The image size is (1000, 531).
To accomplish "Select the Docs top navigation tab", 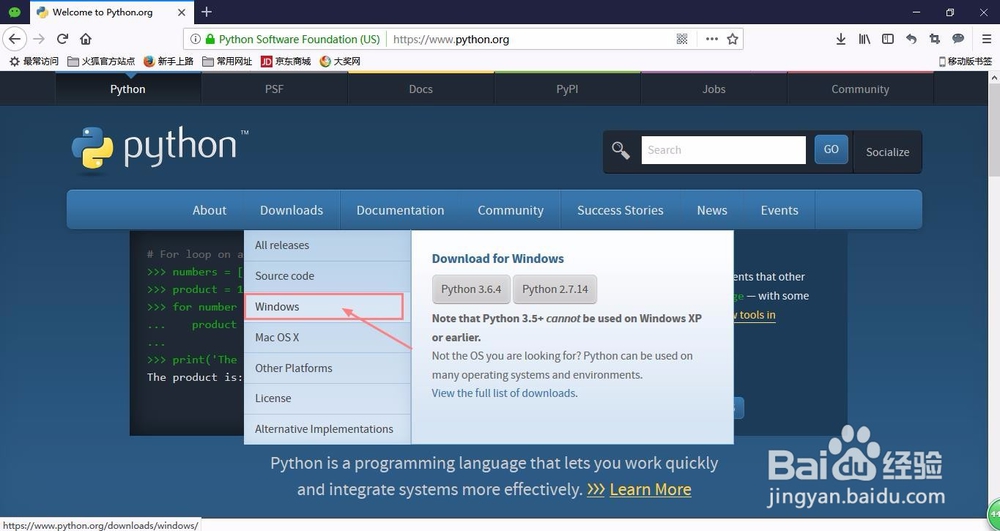I will point(421,89).
